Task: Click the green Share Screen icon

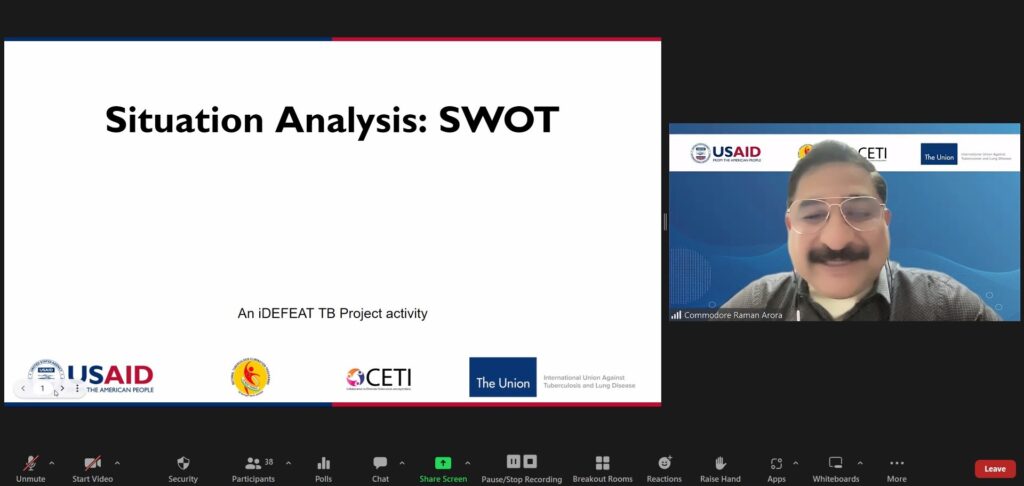Action: click(442, 463)
